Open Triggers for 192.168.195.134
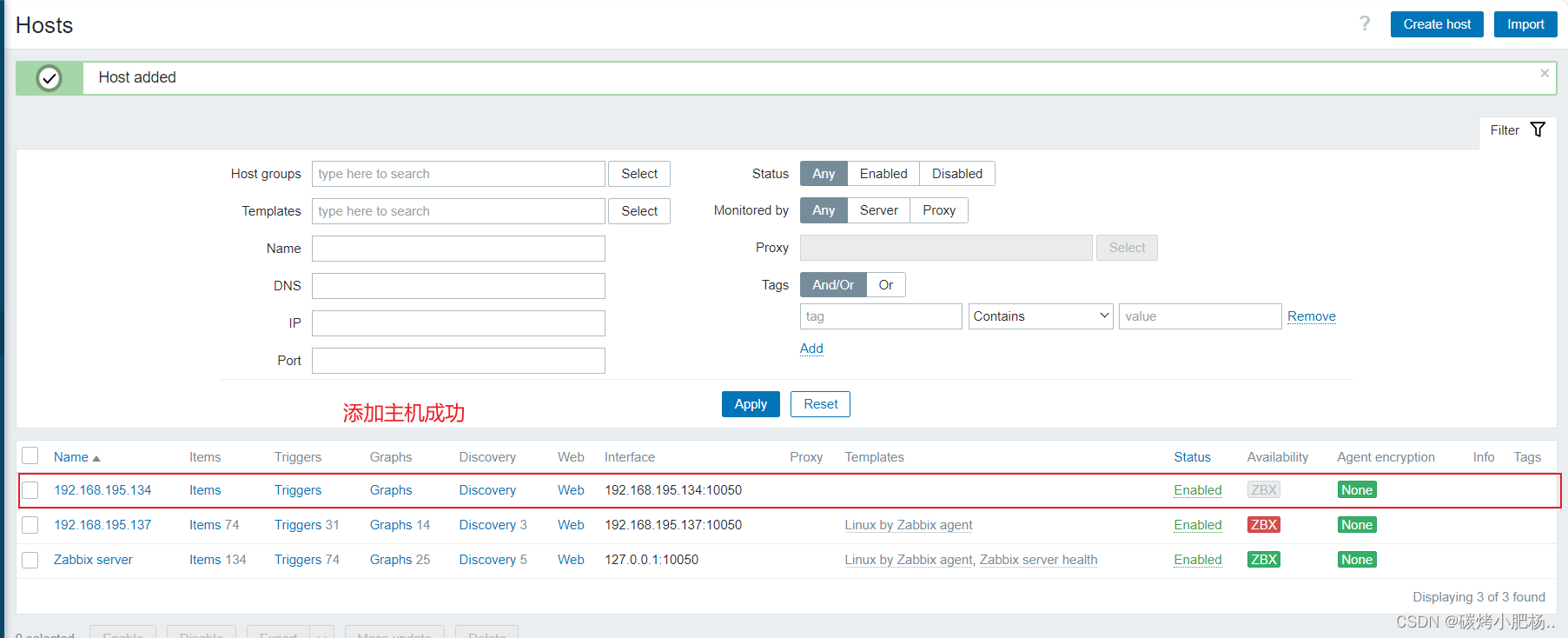 298,490
